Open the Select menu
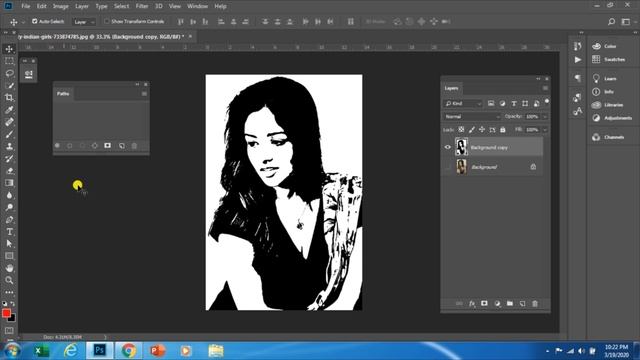This screenshot has height=360, width=640. pyautogui.click(x=121, y=6)
